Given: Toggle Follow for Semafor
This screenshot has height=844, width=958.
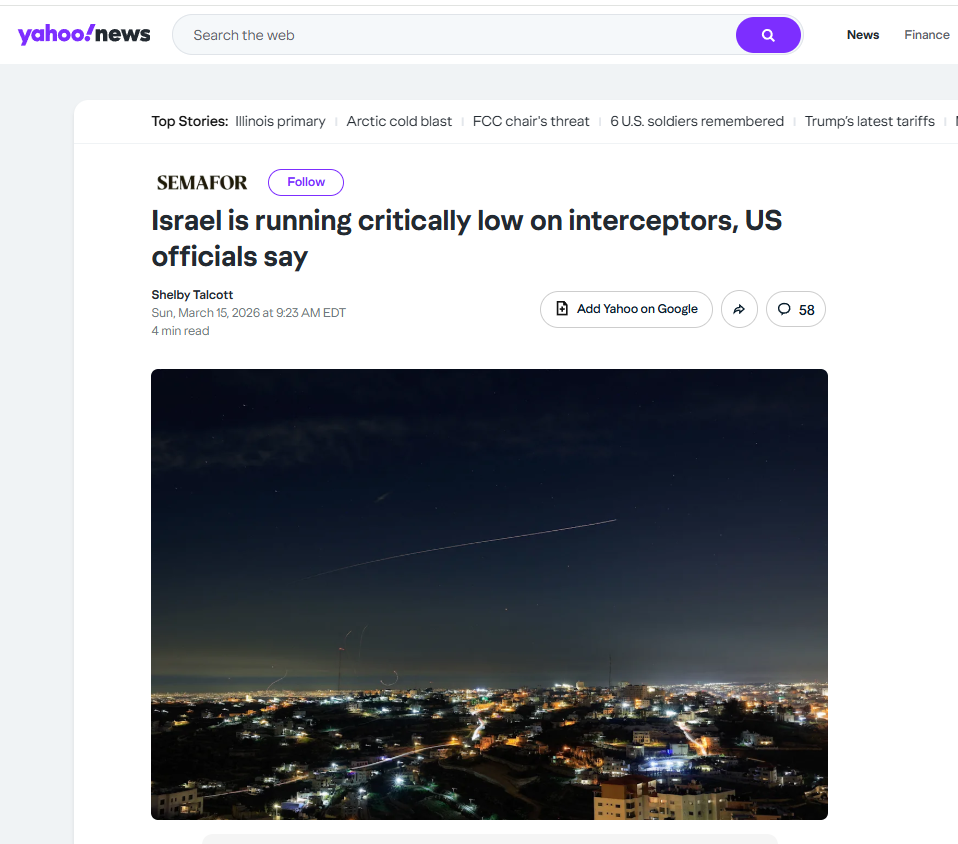Looking at the screenshot, I should pos(305,182).
